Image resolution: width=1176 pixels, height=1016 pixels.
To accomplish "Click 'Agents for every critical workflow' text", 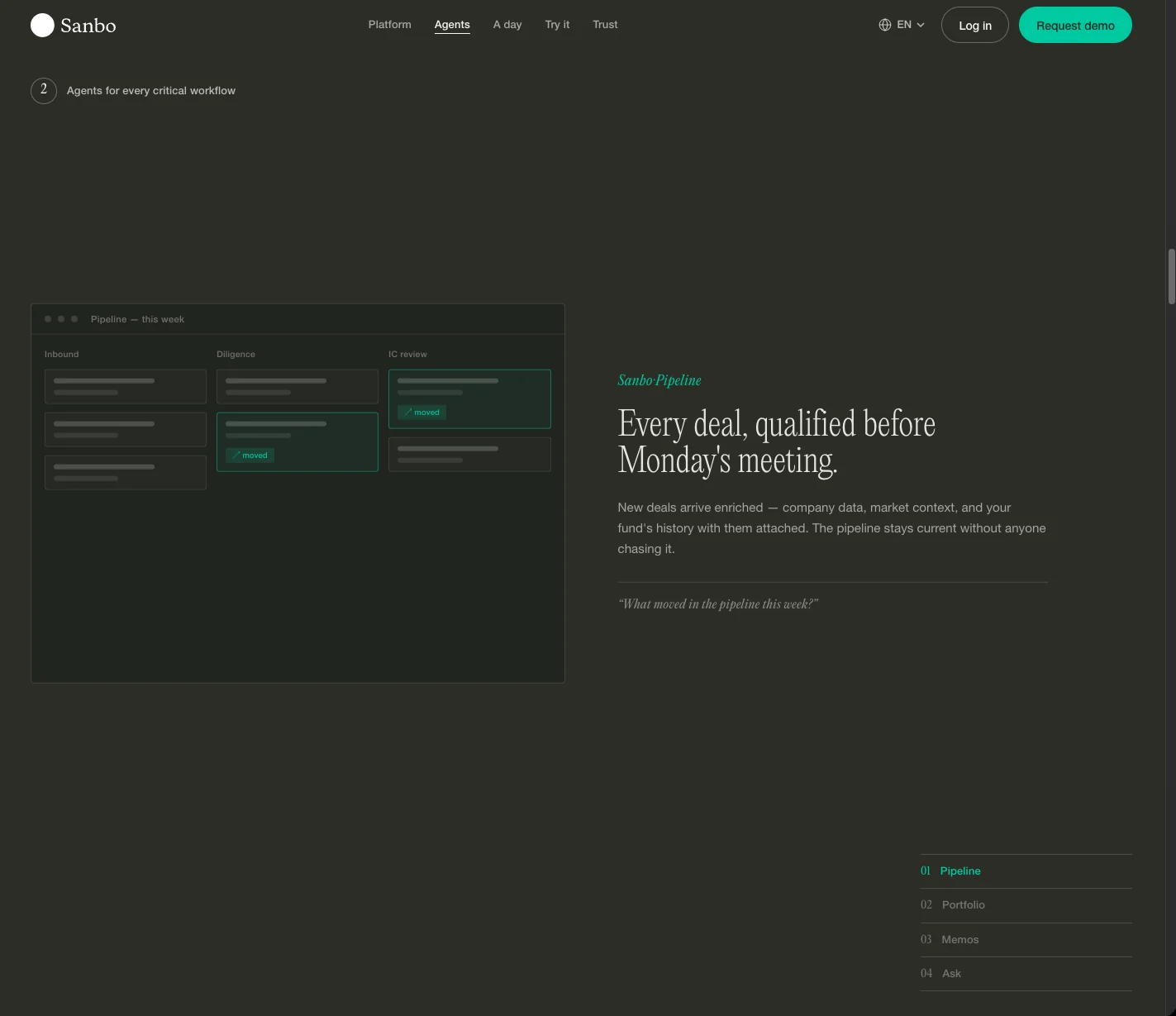I will [151, 91].
